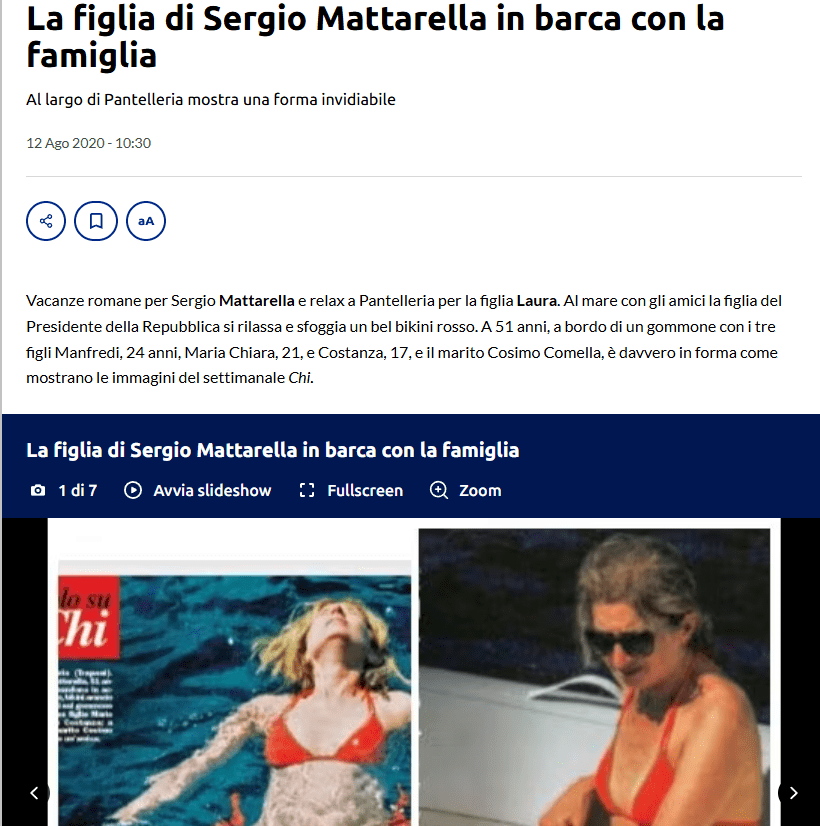Click the article main headline
The image size is (820, 826).
[375, 37]
